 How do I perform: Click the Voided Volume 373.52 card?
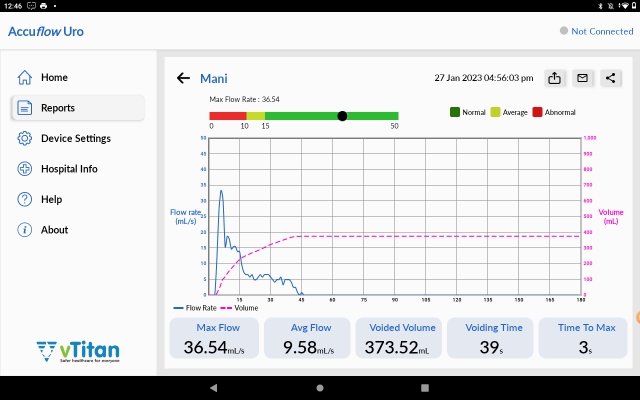tap(399, 338)
